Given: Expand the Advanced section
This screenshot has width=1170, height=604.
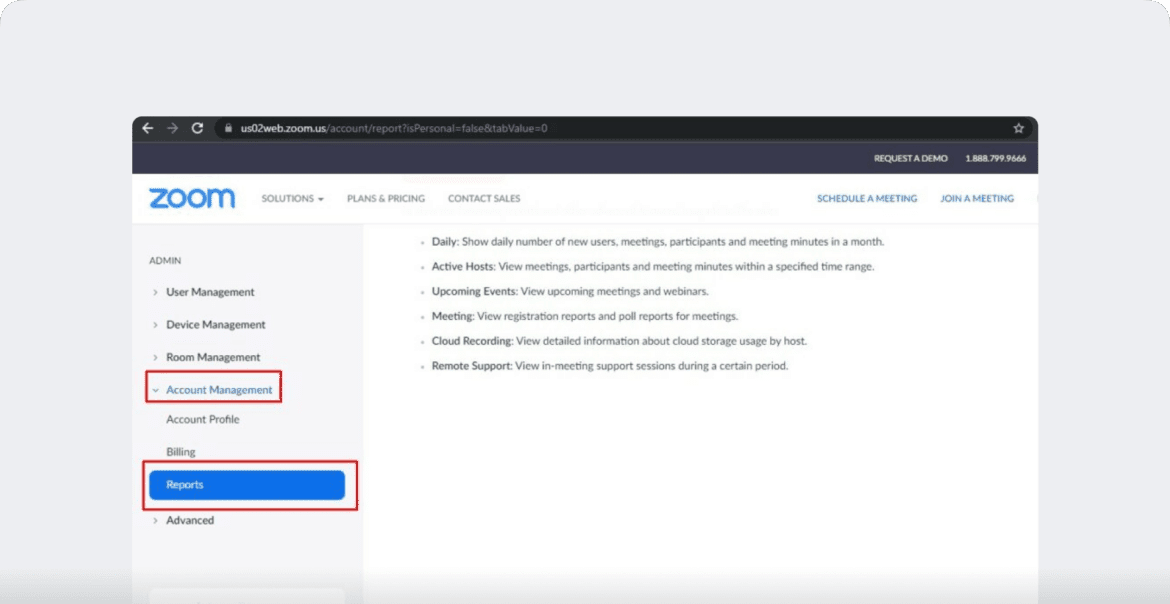Looking at the screenshot, I should click(184, 520).
